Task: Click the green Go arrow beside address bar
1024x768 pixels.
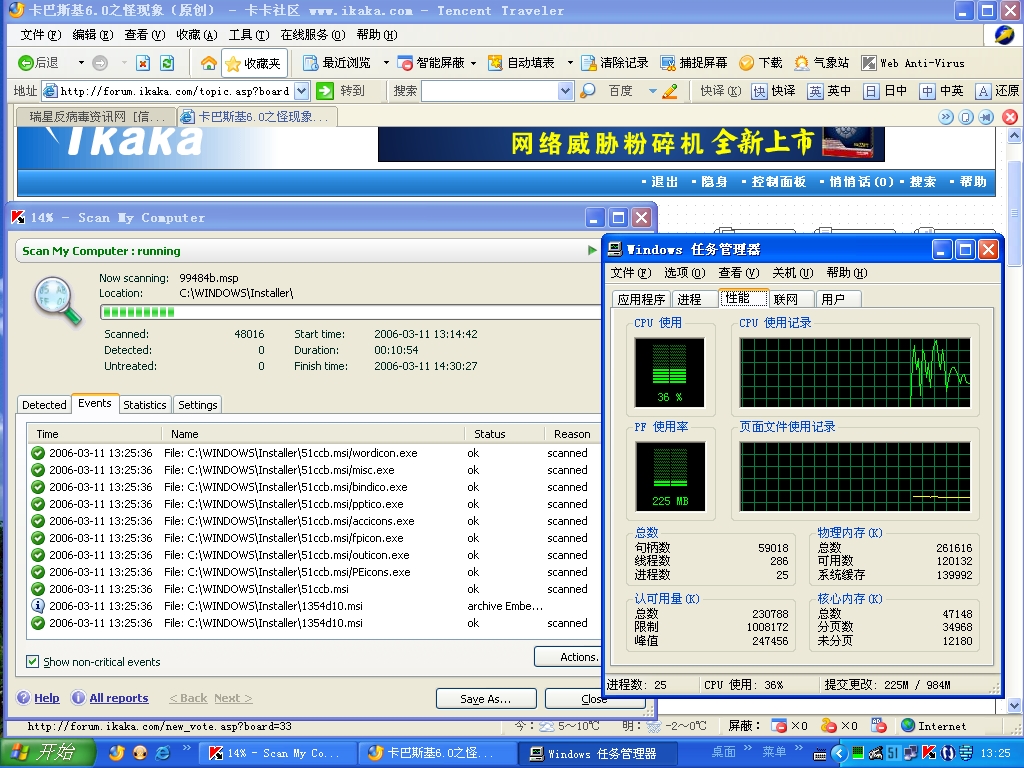Action: point(325,91)
